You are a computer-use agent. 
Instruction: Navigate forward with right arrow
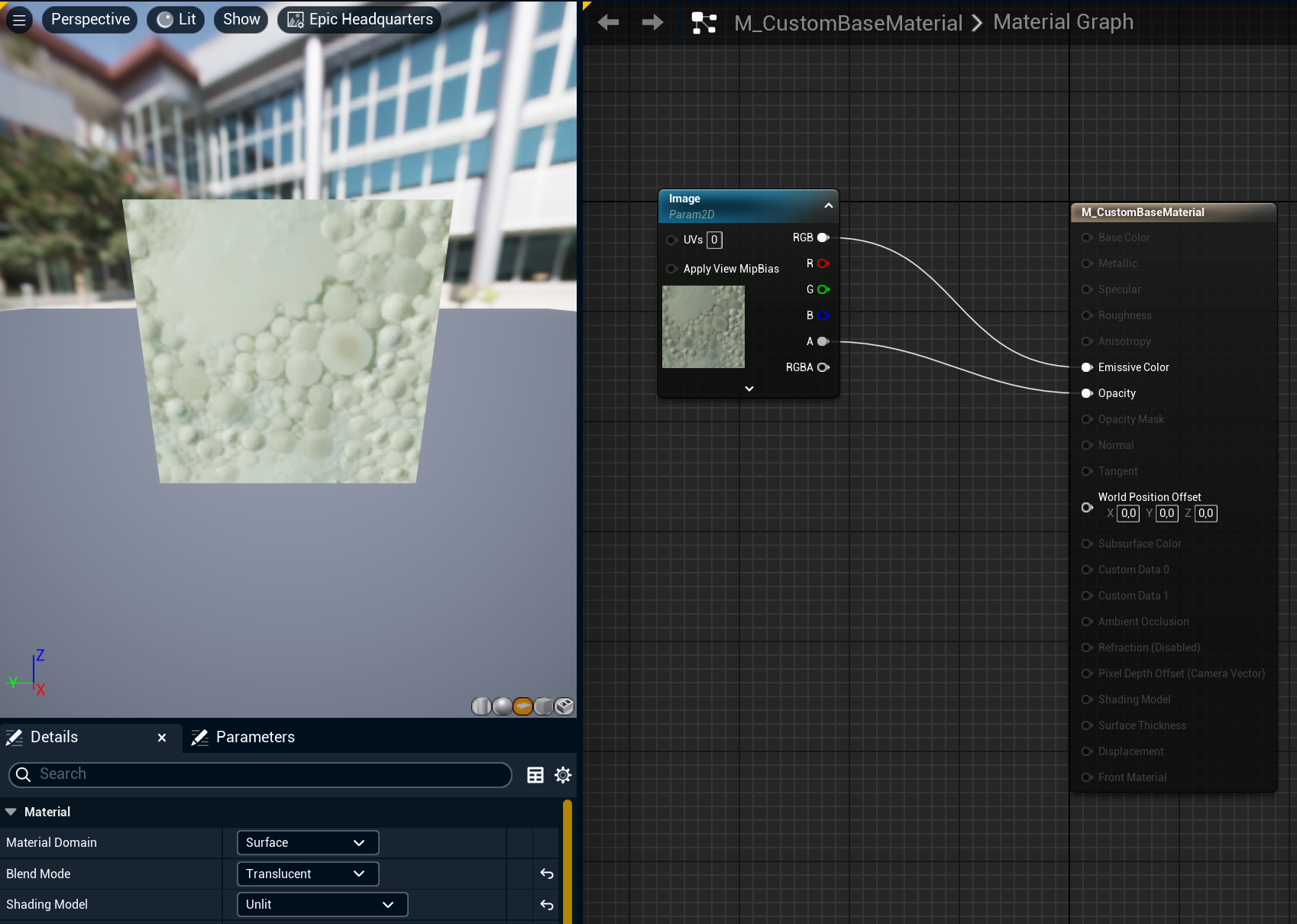pos(652,23)
